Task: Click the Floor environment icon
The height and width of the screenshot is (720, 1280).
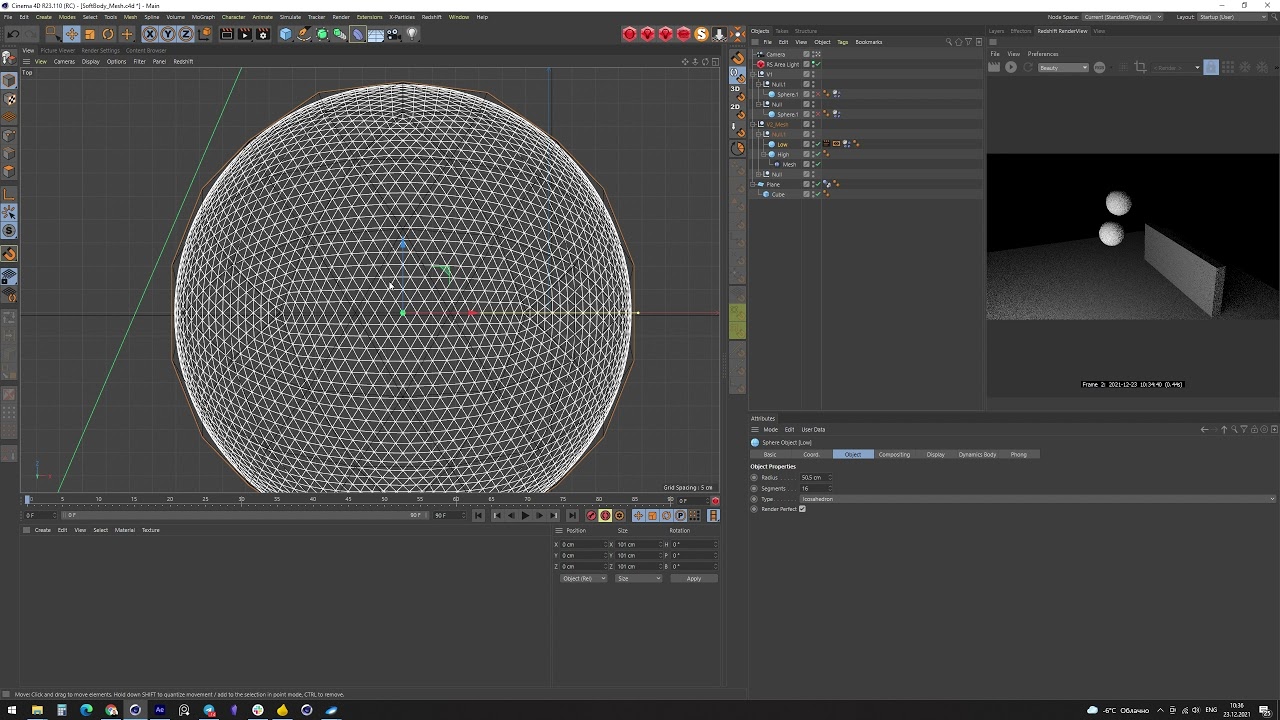Action: pyautogui.click(x=376, y=34)
